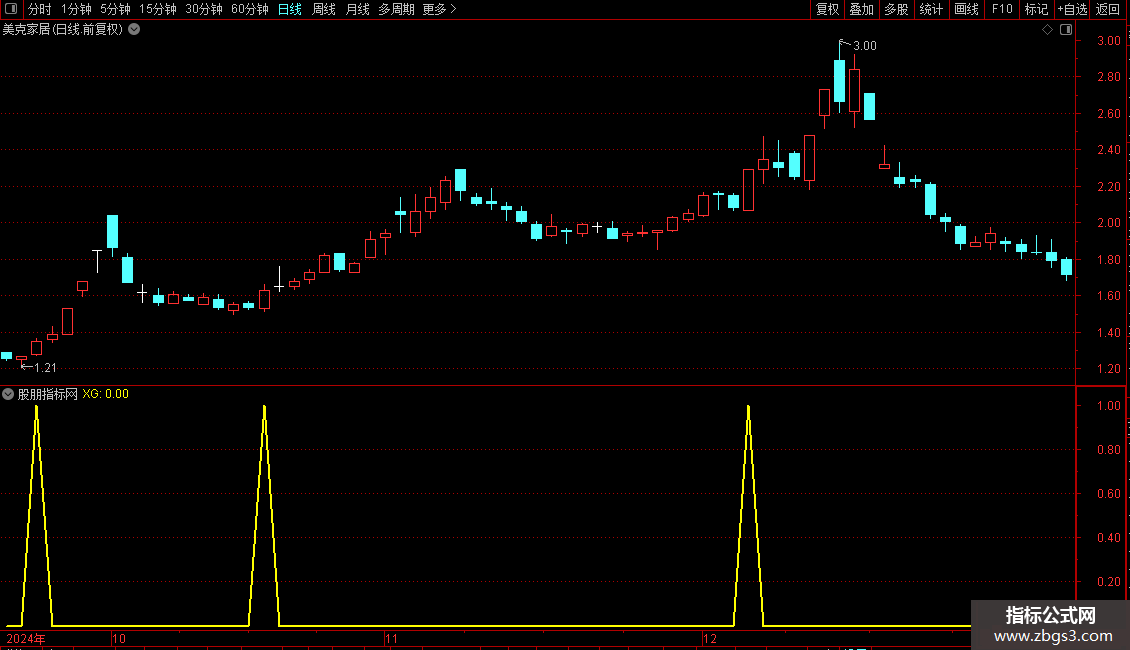Click the diamond marker icon above chart
Image resolution: width=1130 pixels, height=650 pixels.
coord(1047,30)
